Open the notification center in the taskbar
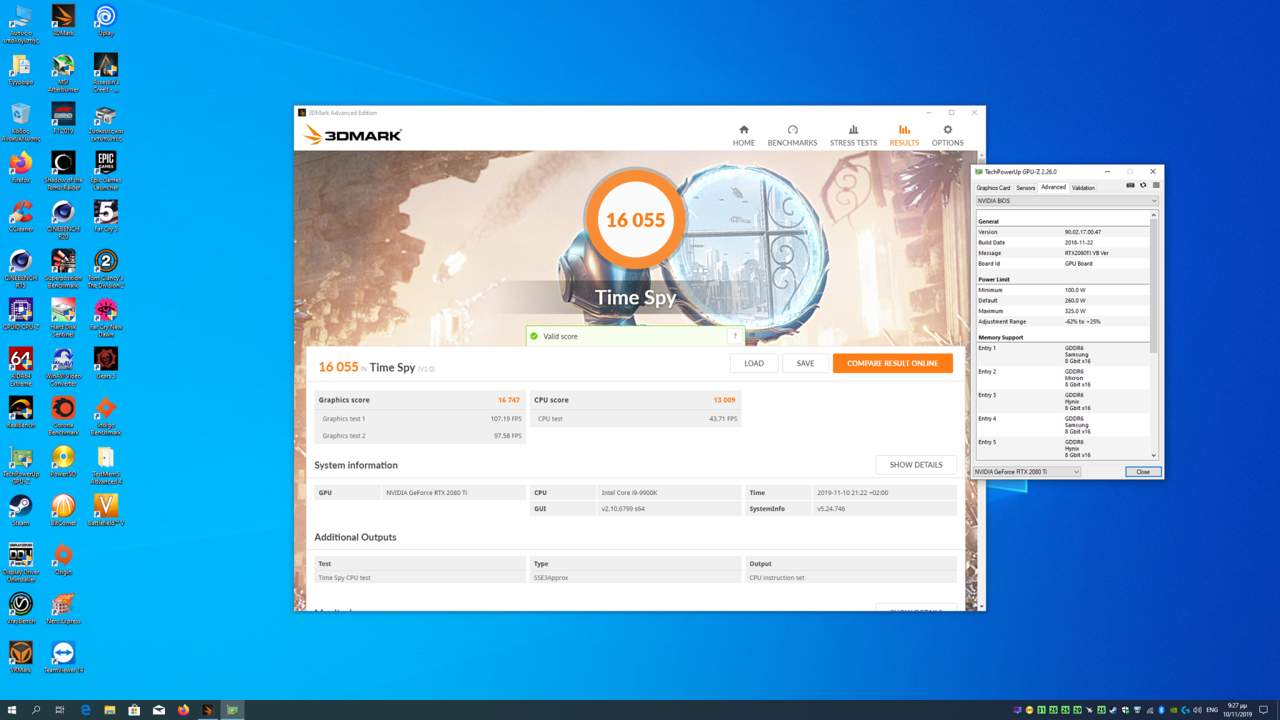Screen dimensions: 1280x720 point(1264,710)
